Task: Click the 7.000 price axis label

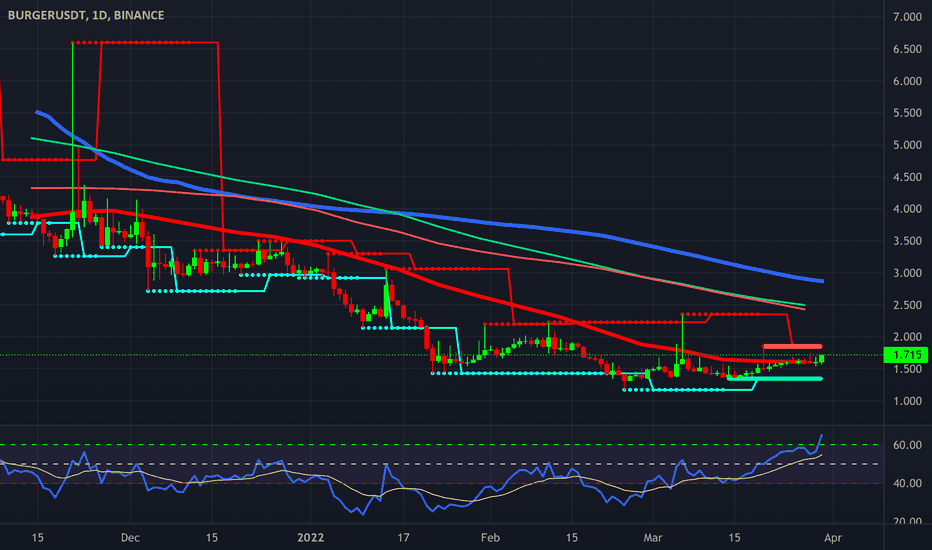Action: click(907, 17)
